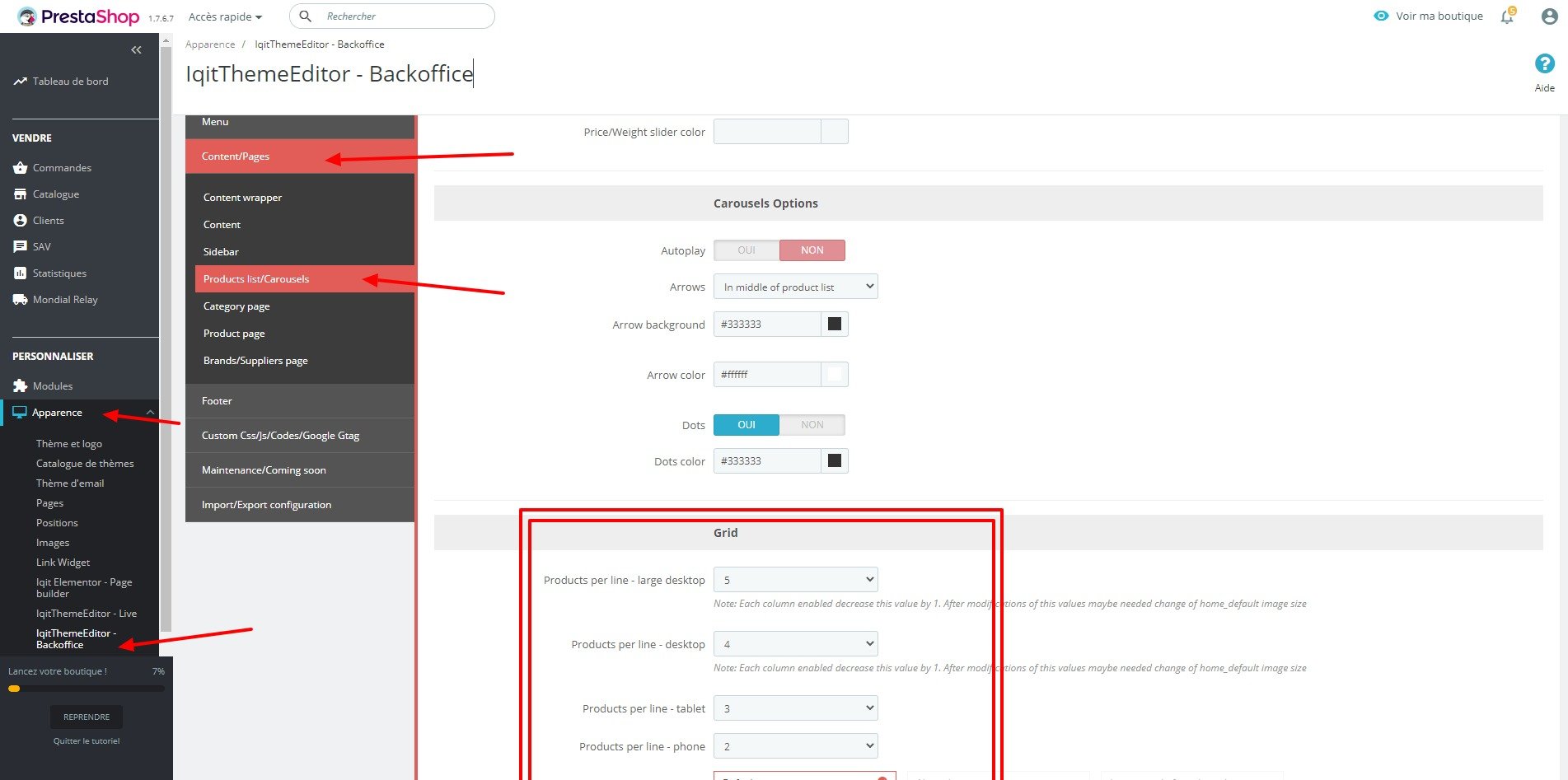Open Maintenance/Coming soon section
Screen dimensions: 1568x780
click(300, 470)
